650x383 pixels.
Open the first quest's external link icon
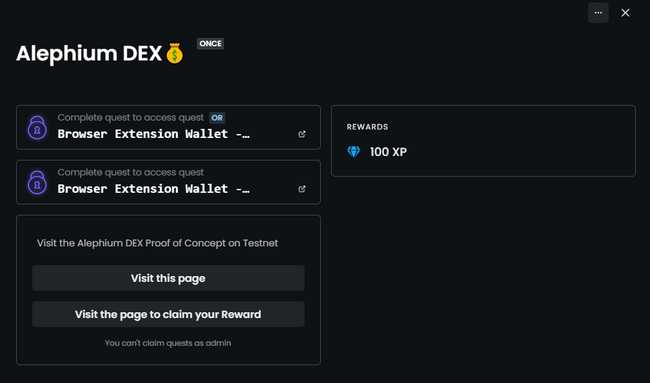point(302,134)
